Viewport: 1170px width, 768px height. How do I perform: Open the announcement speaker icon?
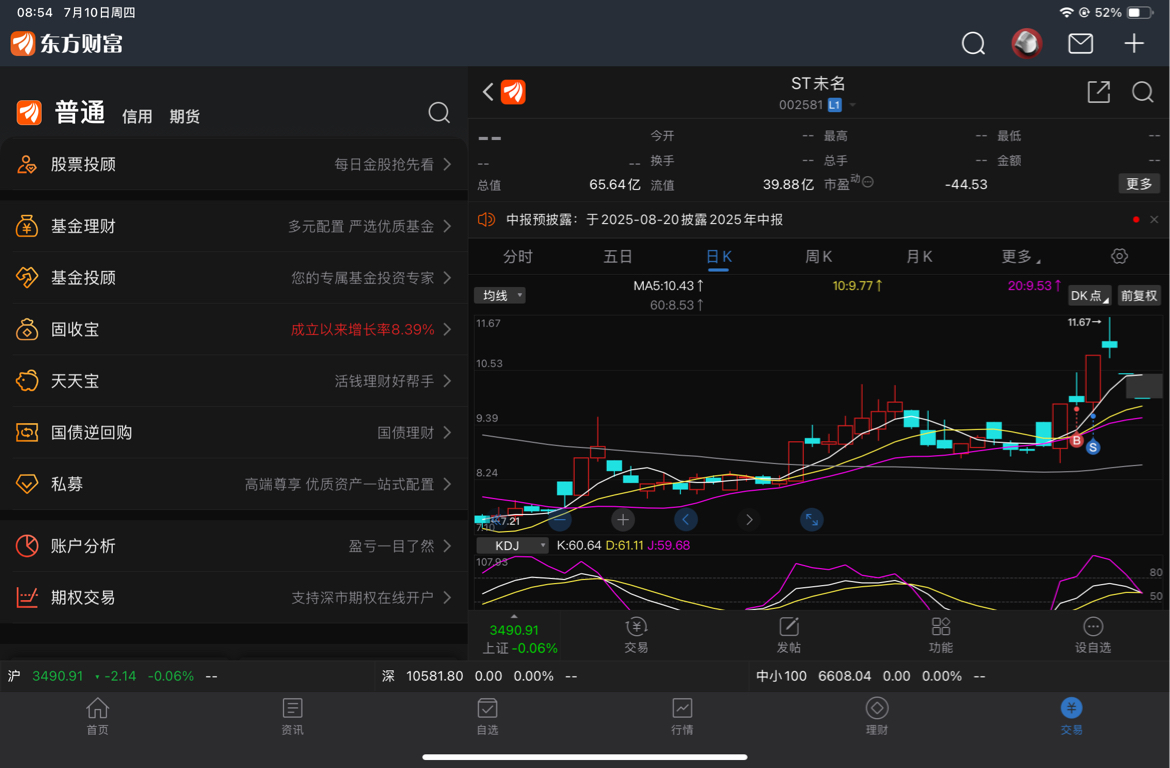point(487,219)
